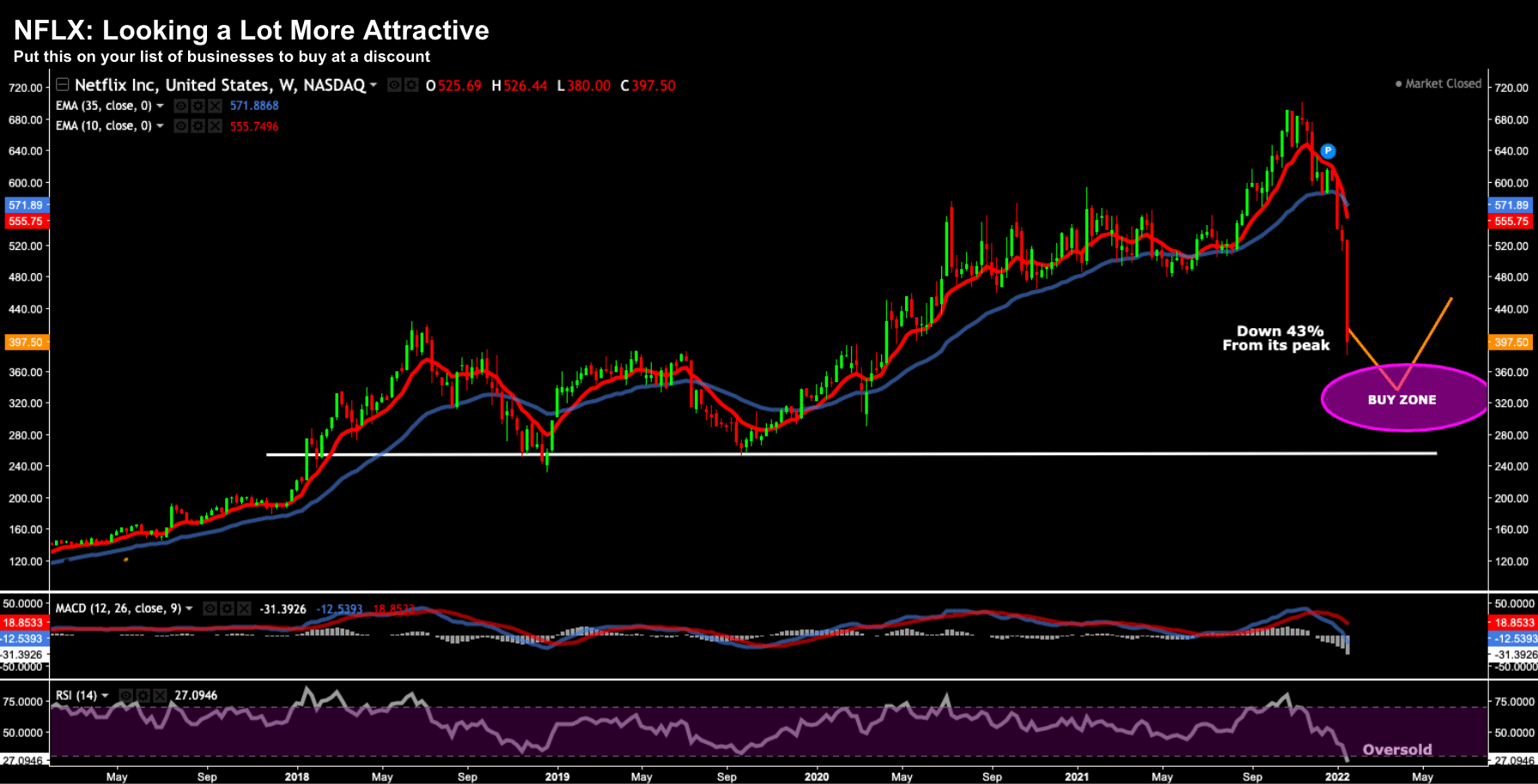Remove the EMA 10 indicator
The width and height of the screenshot is (1538, 784).
[x=215, y=126]
